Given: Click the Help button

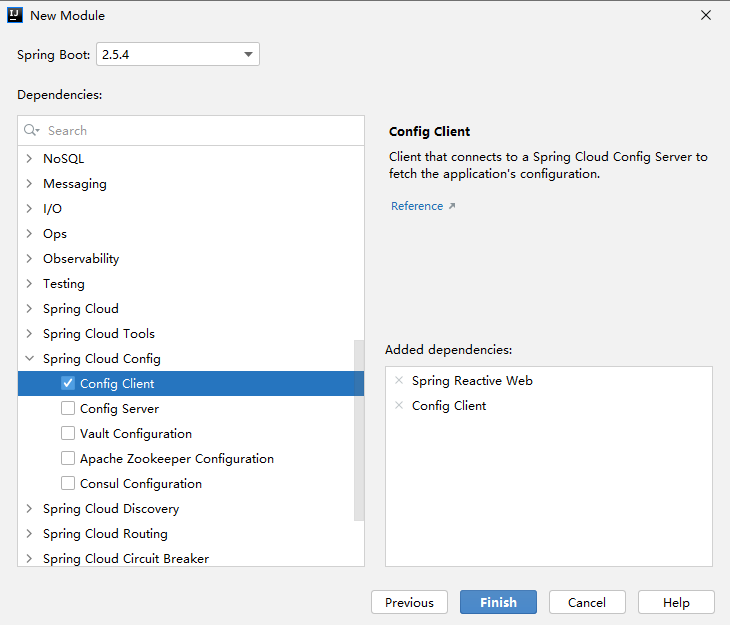Looking at the screenshot, I should pyautogui.click(x=676, y=602).
